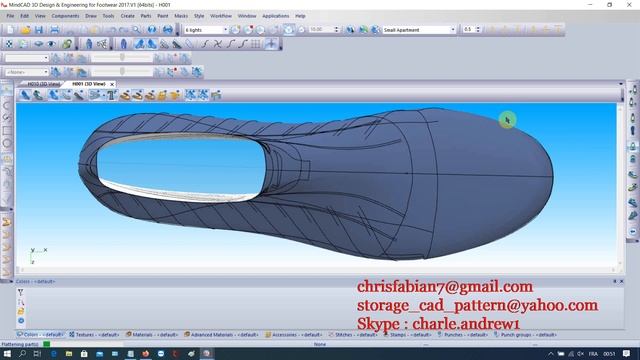The image size is (640, 360).
Task: Click the taskbar Search magnifier
Action: 22,354
